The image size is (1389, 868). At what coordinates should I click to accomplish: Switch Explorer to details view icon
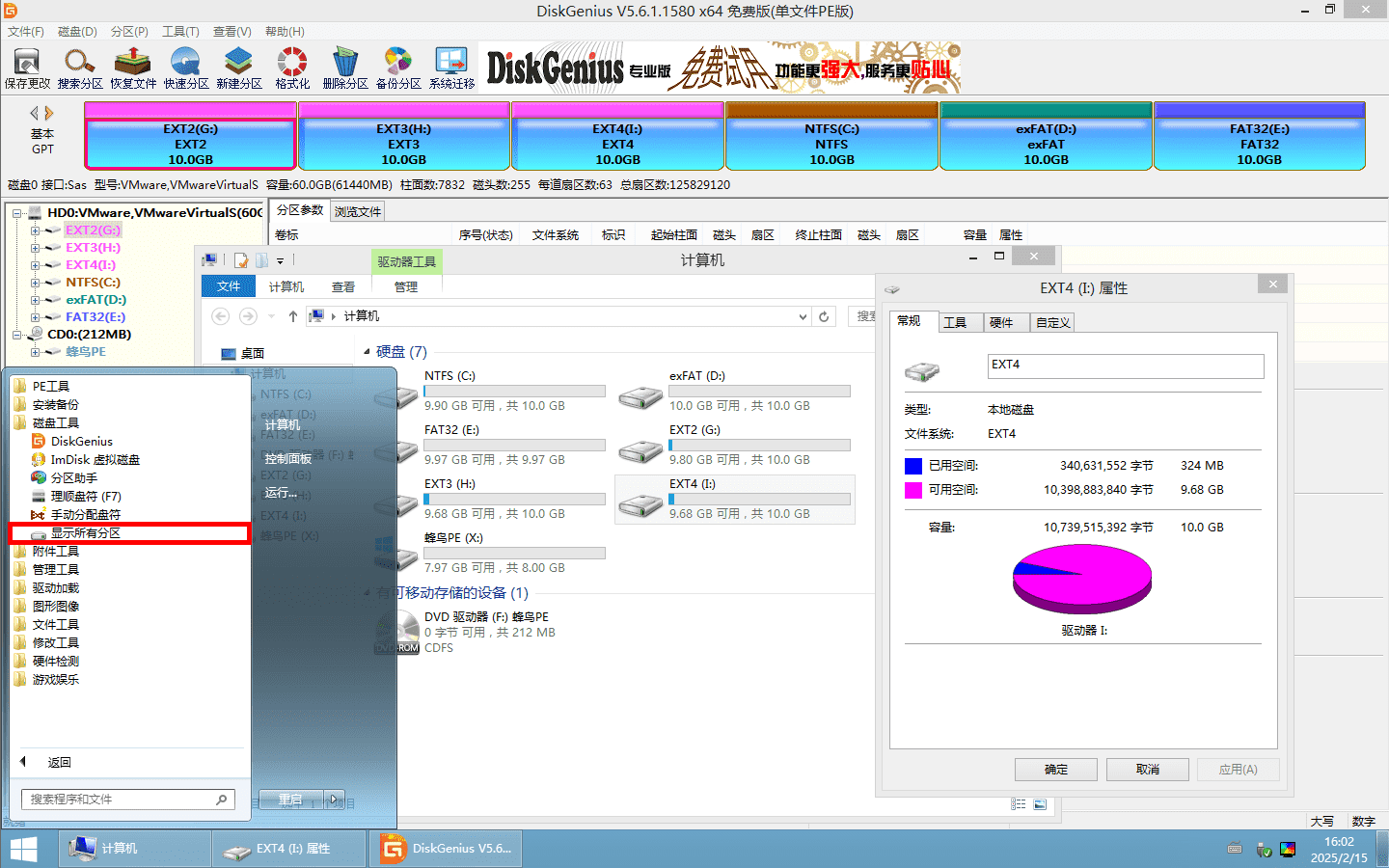click(1019, 804)
